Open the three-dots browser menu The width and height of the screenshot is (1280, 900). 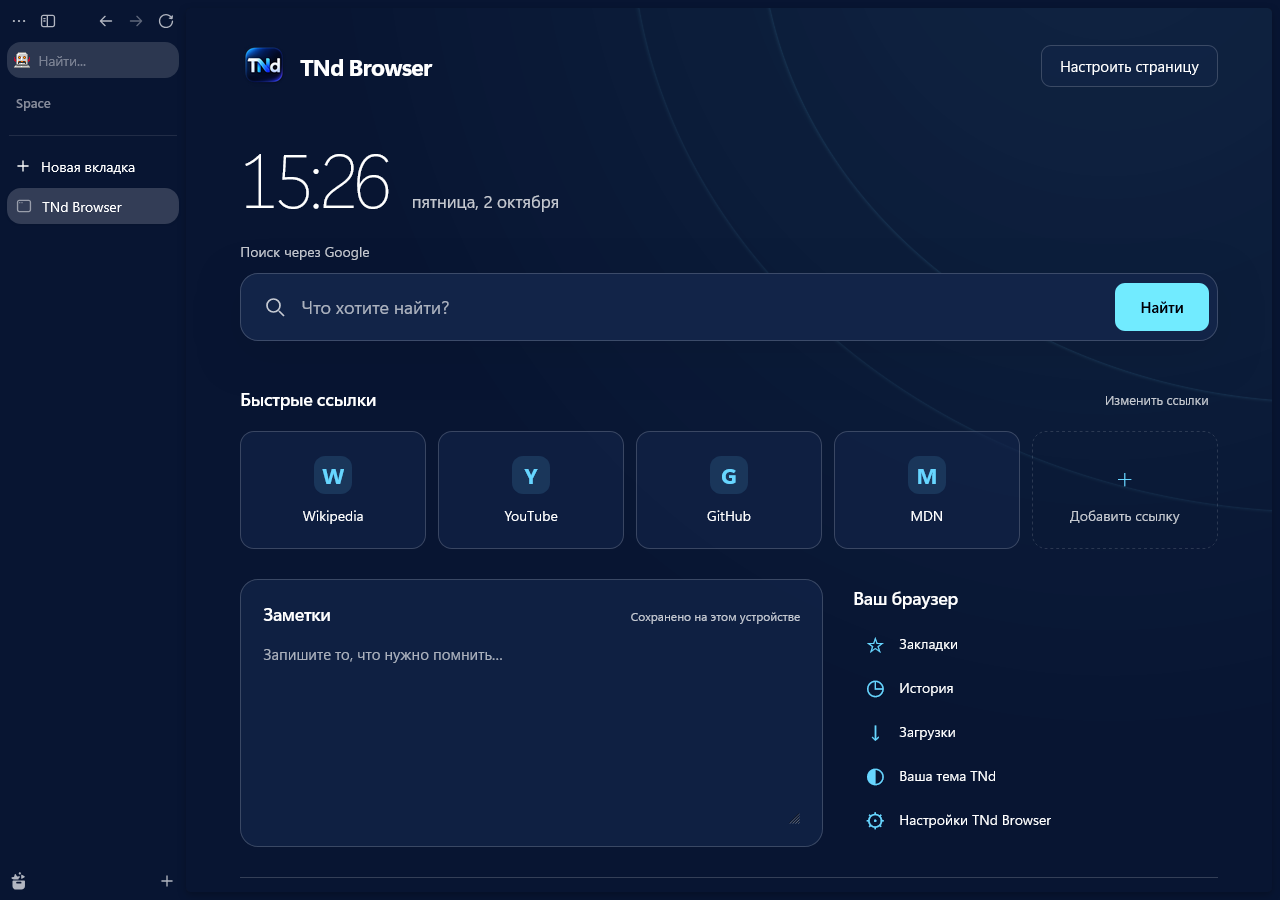click(19, 21)
